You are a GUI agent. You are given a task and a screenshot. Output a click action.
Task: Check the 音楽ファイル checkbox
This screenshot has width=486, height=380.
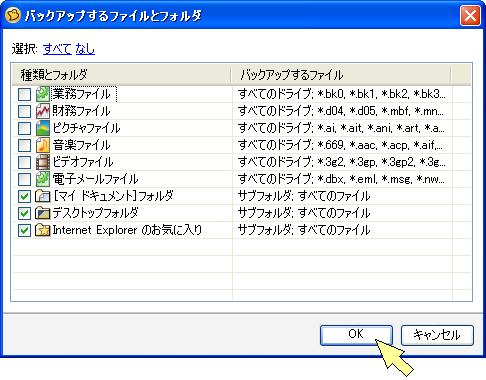(x=24, y=146)
